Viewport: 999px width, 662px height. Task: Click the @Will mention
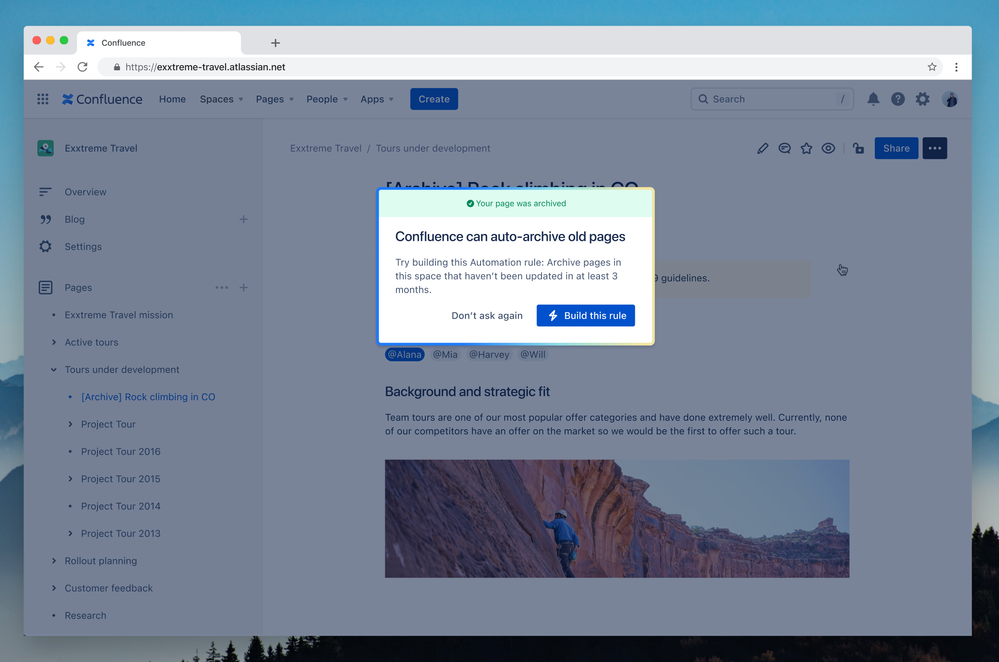tap(533, 354)
